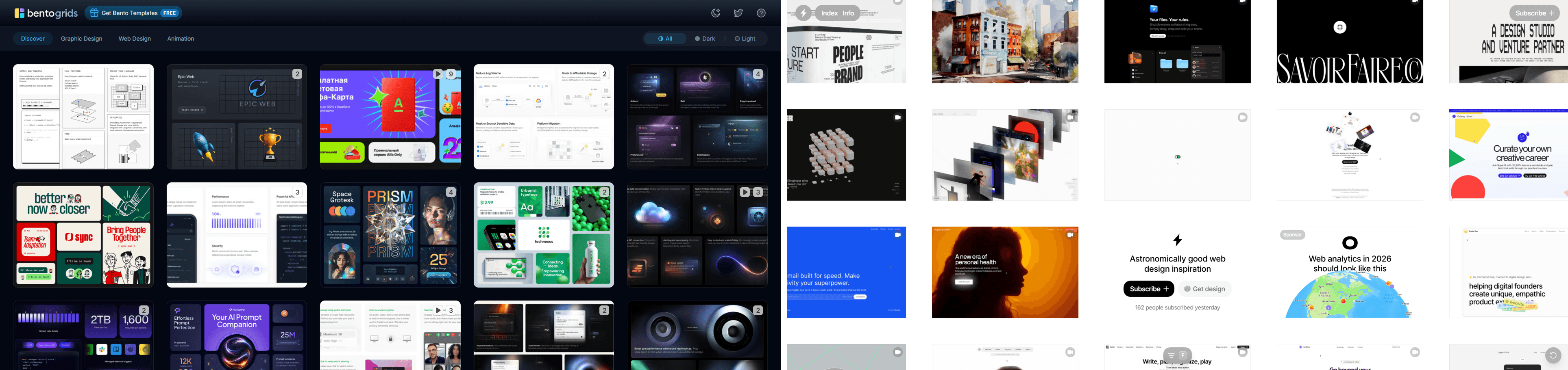Screen dimensions: 1568x370
Task: Click the video icon on the black cubes thumbnail
Action: pyautogui.click(x=897, y=117)
